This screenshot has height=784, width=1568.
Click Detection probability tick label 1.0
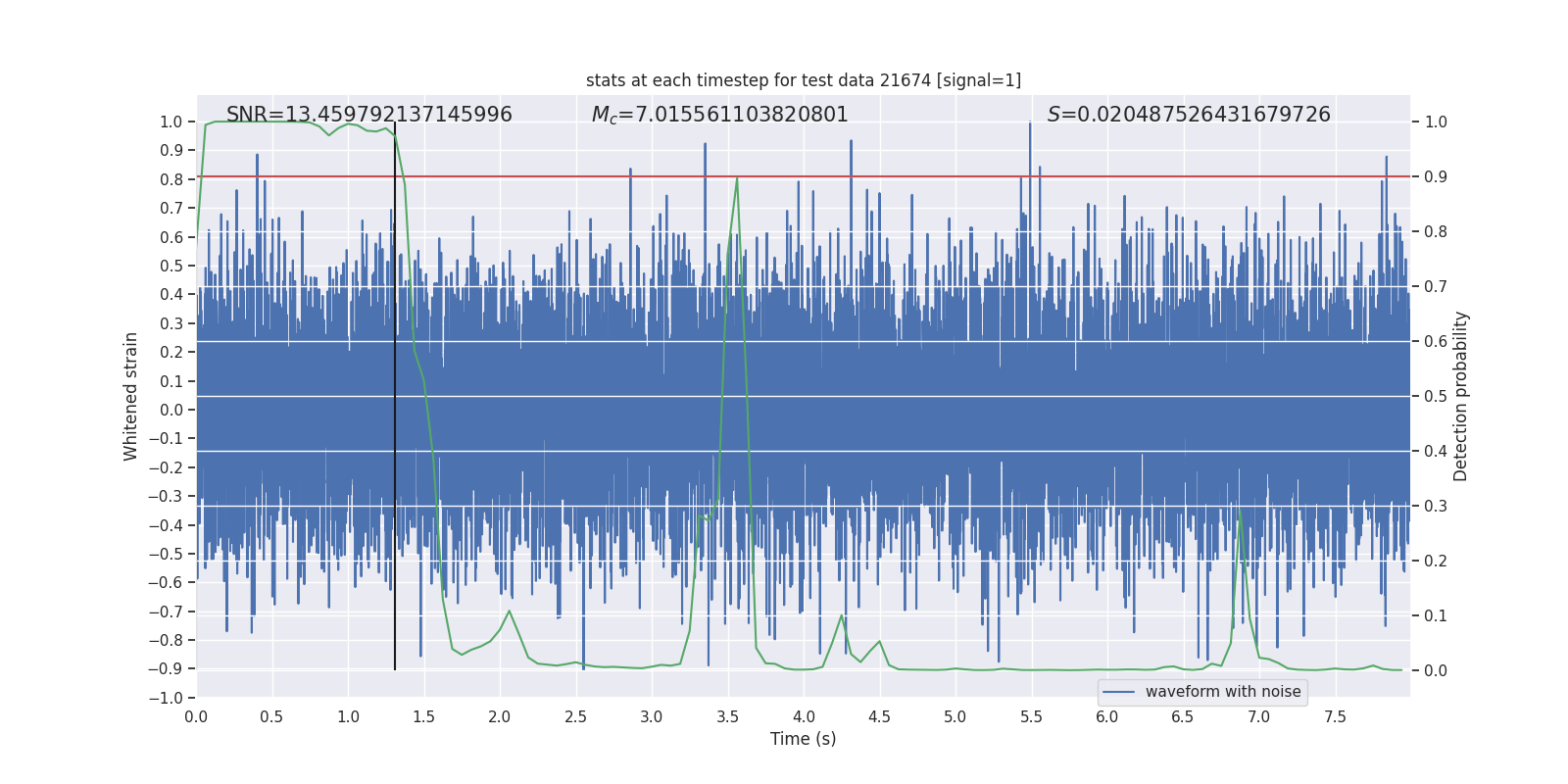click(x=1436, y=122)
